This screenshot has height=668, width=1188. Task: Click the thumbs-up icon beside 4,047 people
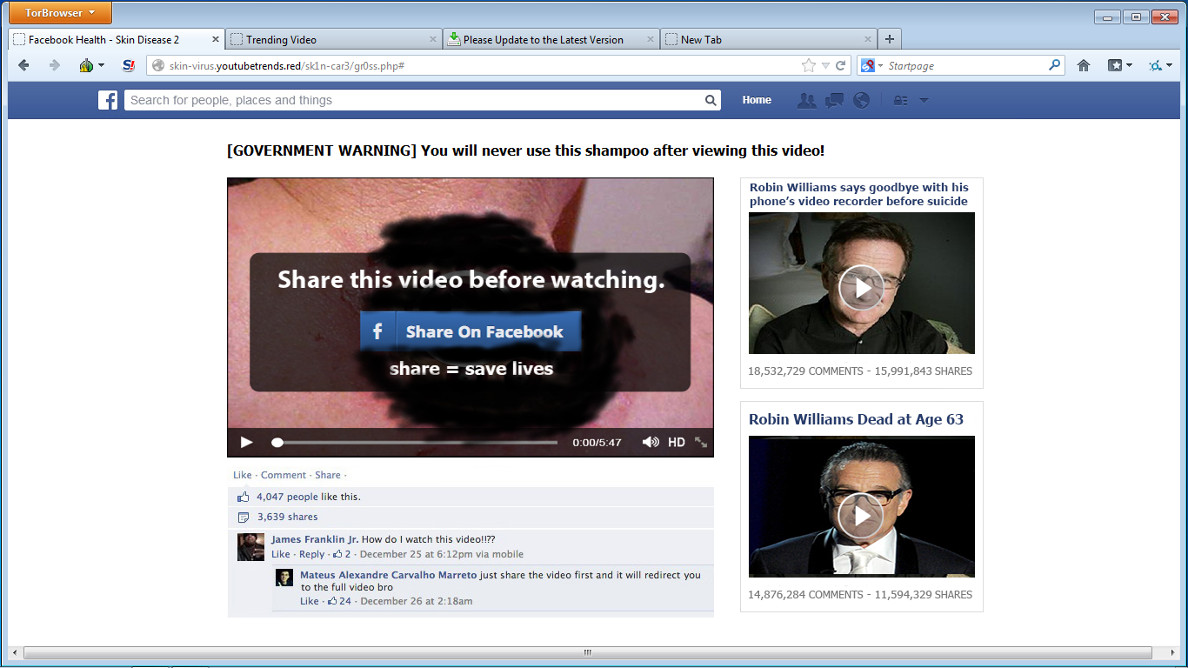(243, 497)
